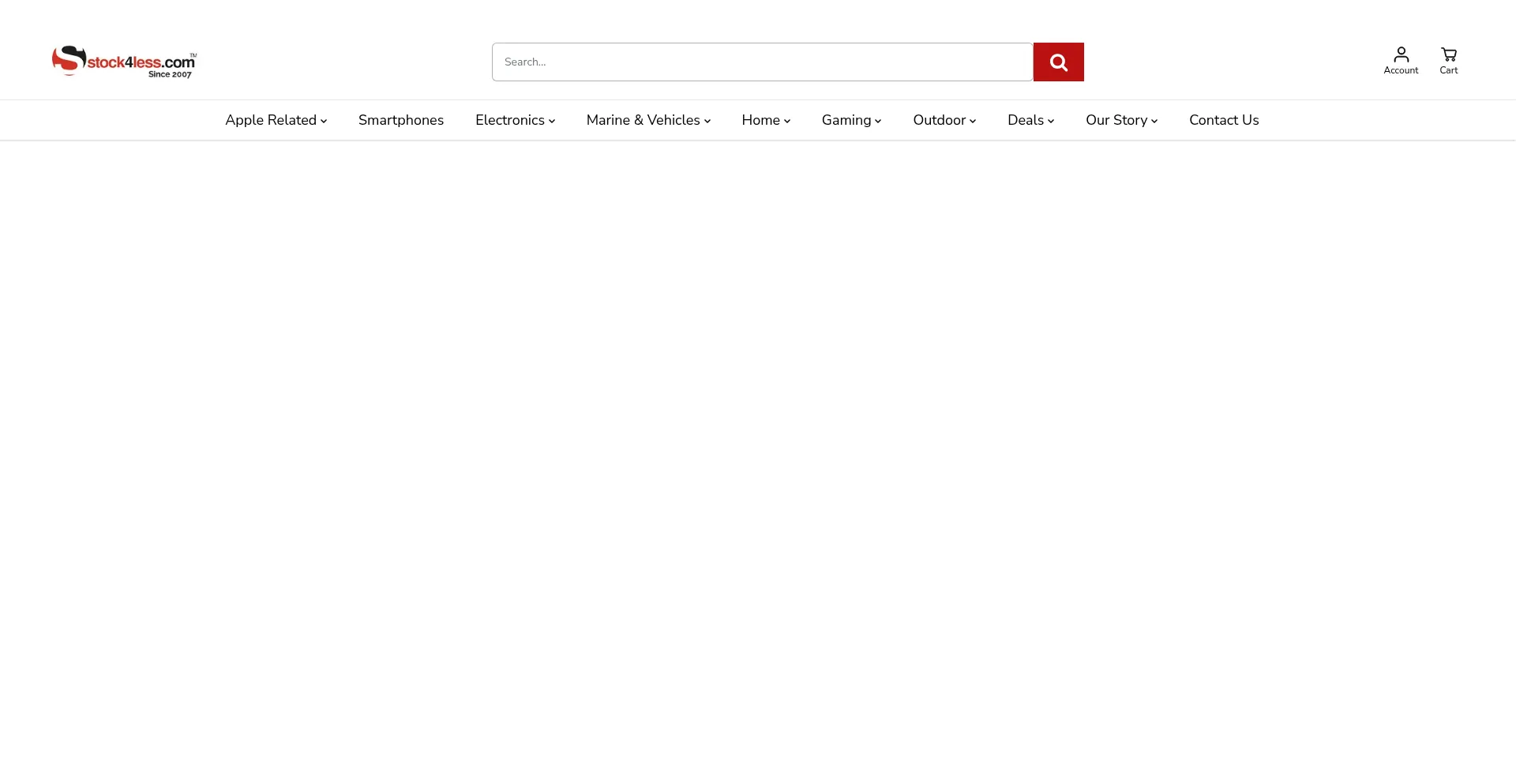The width and height of the screenshot is (1516, 784).
Task: Click the chevron next to Electronics
Action: (x=552, y=121)
